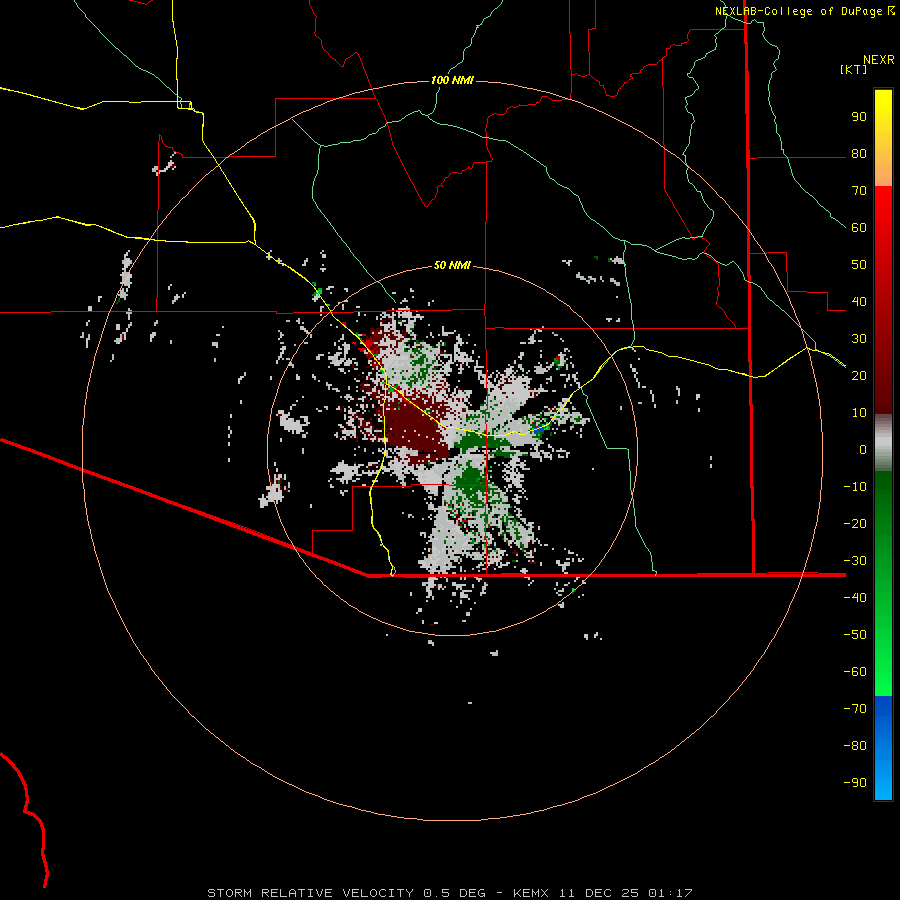This screenshot has width=900, height=900.
Task: Pick the bright green segment near -60
Action: 883,672
